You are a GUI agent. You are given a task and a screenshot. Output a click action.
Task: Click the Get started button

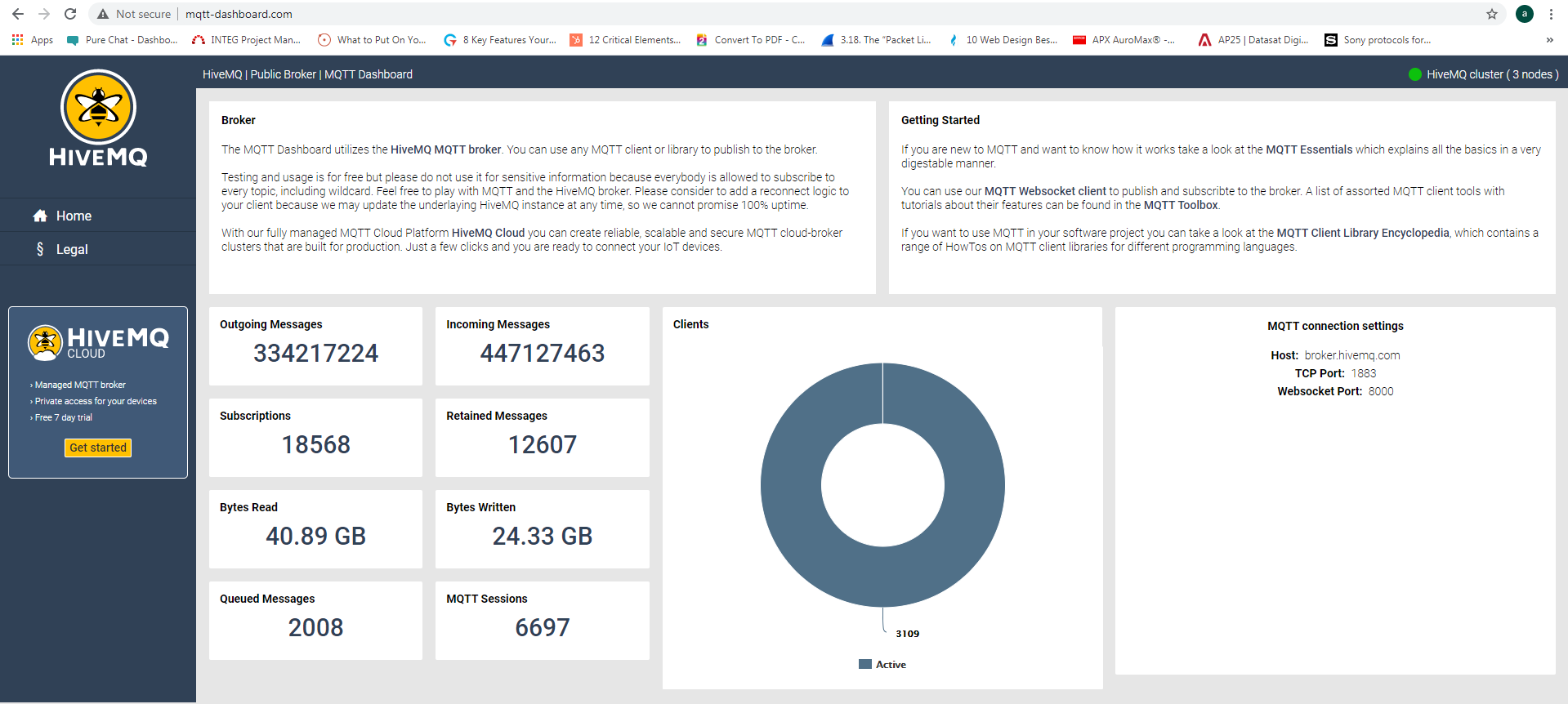tap(98, 448)
